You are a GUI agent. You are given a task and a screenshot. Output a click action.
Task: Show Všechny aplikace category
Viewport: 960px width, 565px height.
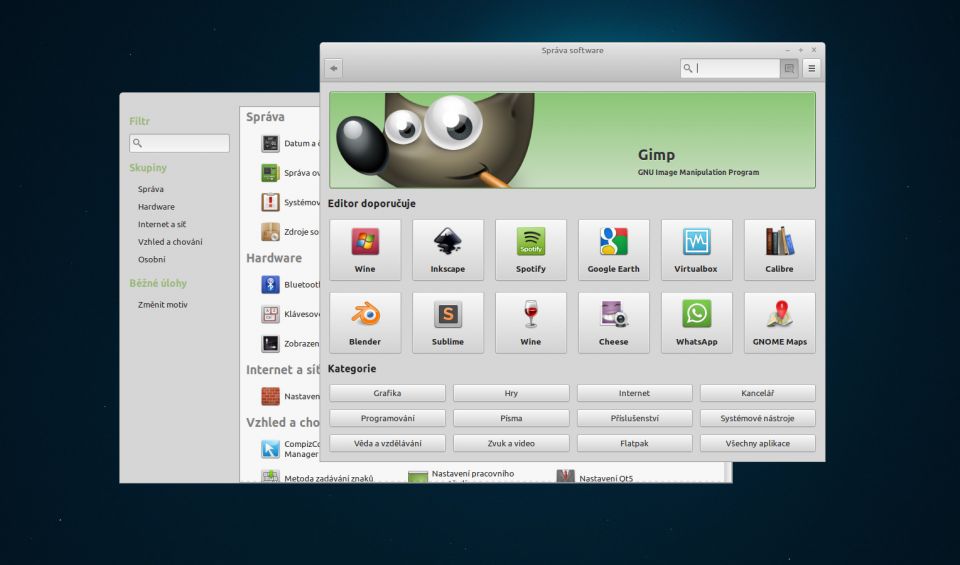758,443
